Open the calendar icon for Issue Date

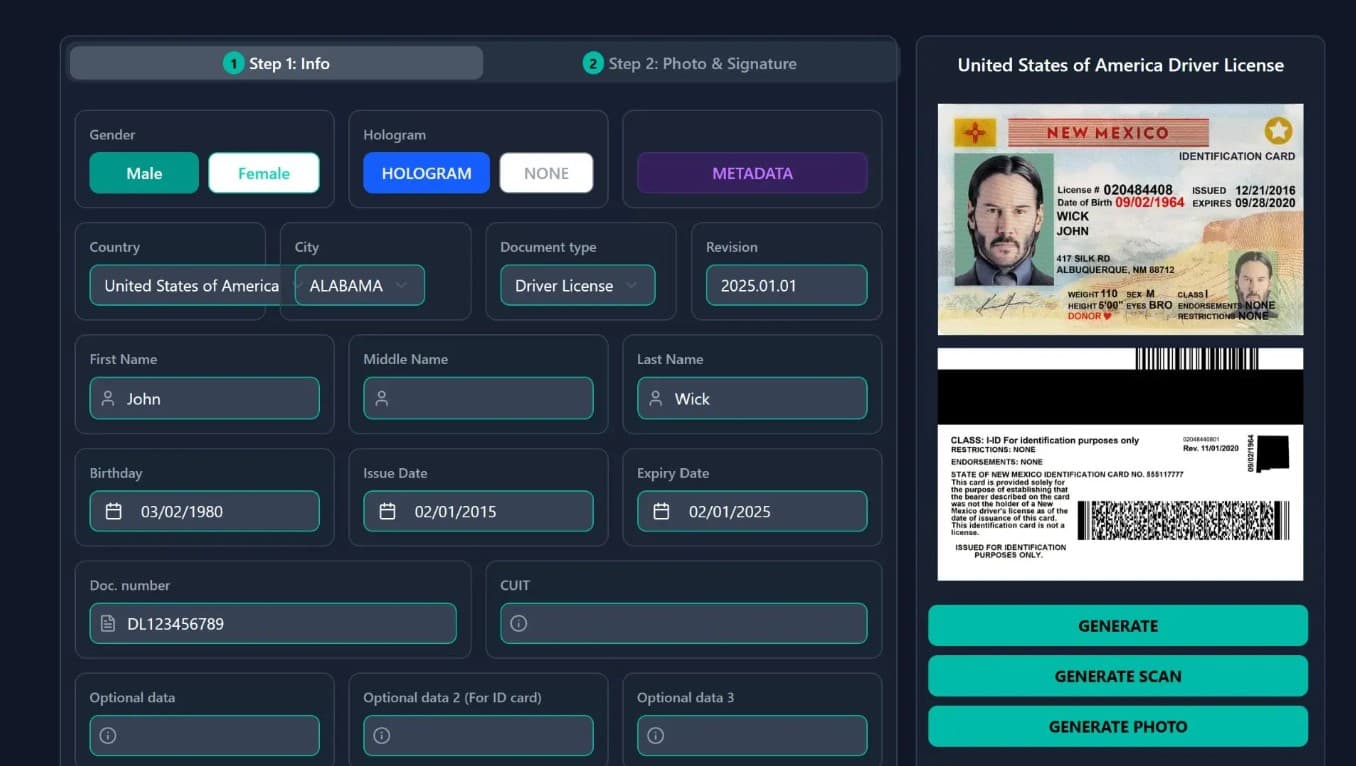tap(387, 511)
